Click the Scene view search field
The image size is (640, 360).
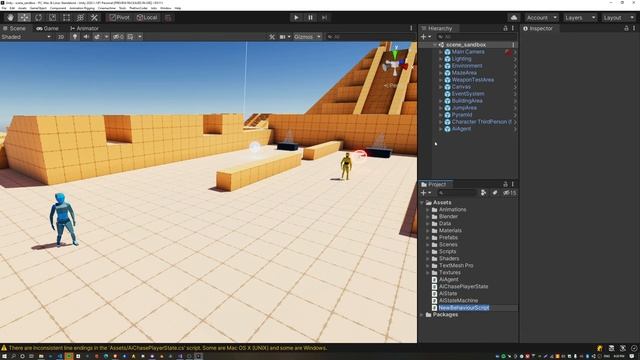[x=370, y=37]
